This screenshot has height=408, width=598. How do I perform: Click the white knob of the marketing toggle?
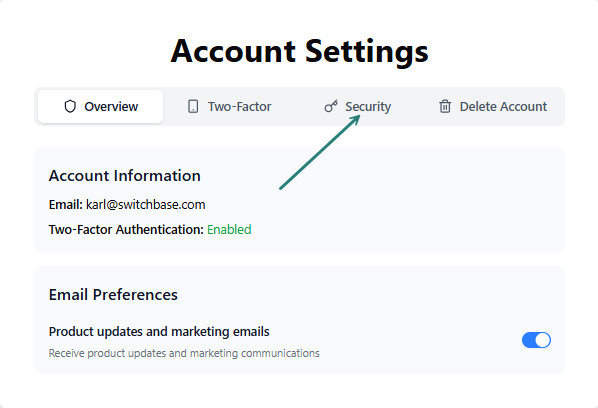[x=543, y=340]
